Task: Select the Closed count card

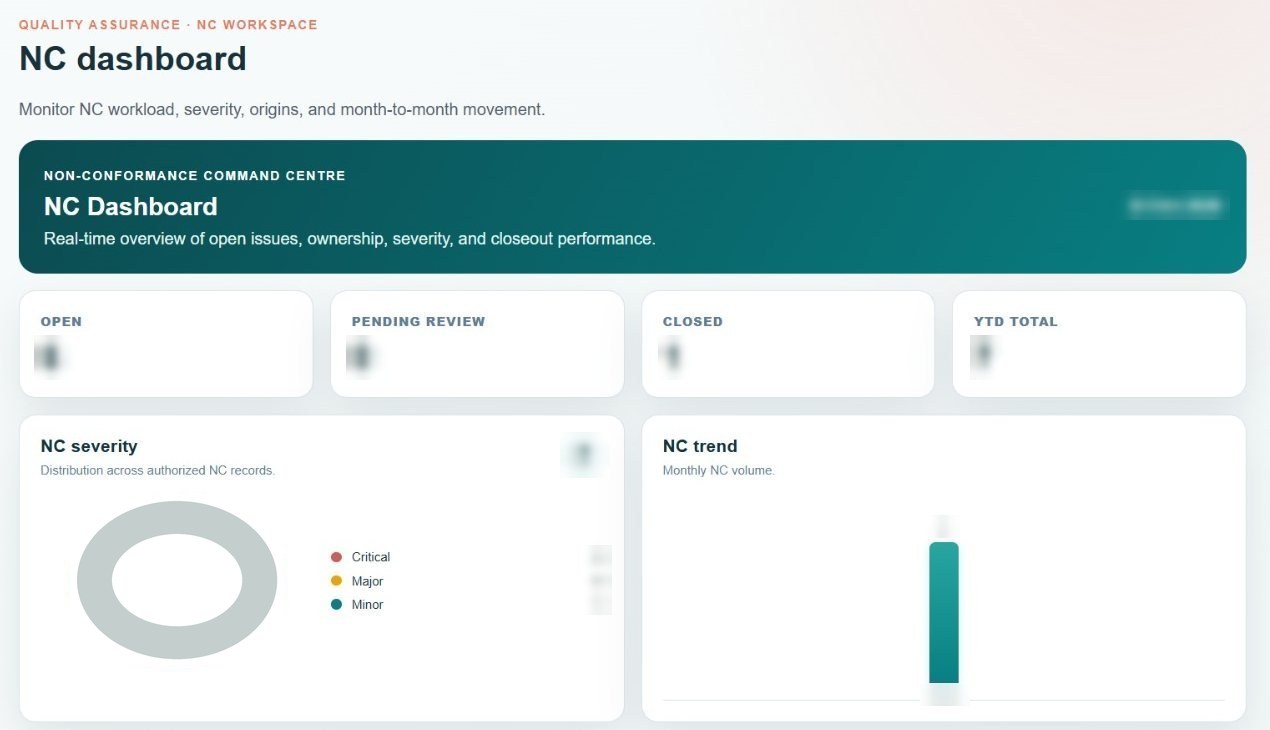Action: 788,344
